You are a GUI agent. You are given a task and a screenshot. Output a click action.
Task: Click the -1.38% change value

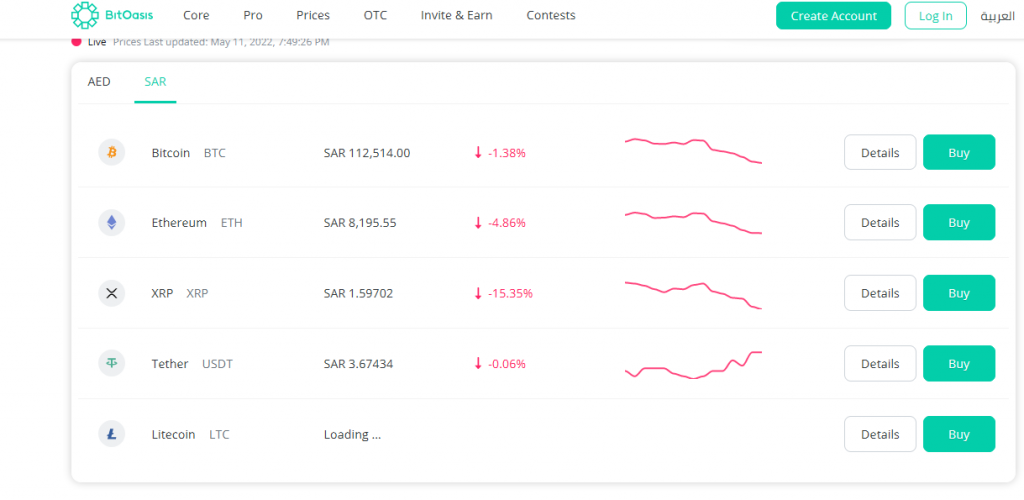pos(507,153)
